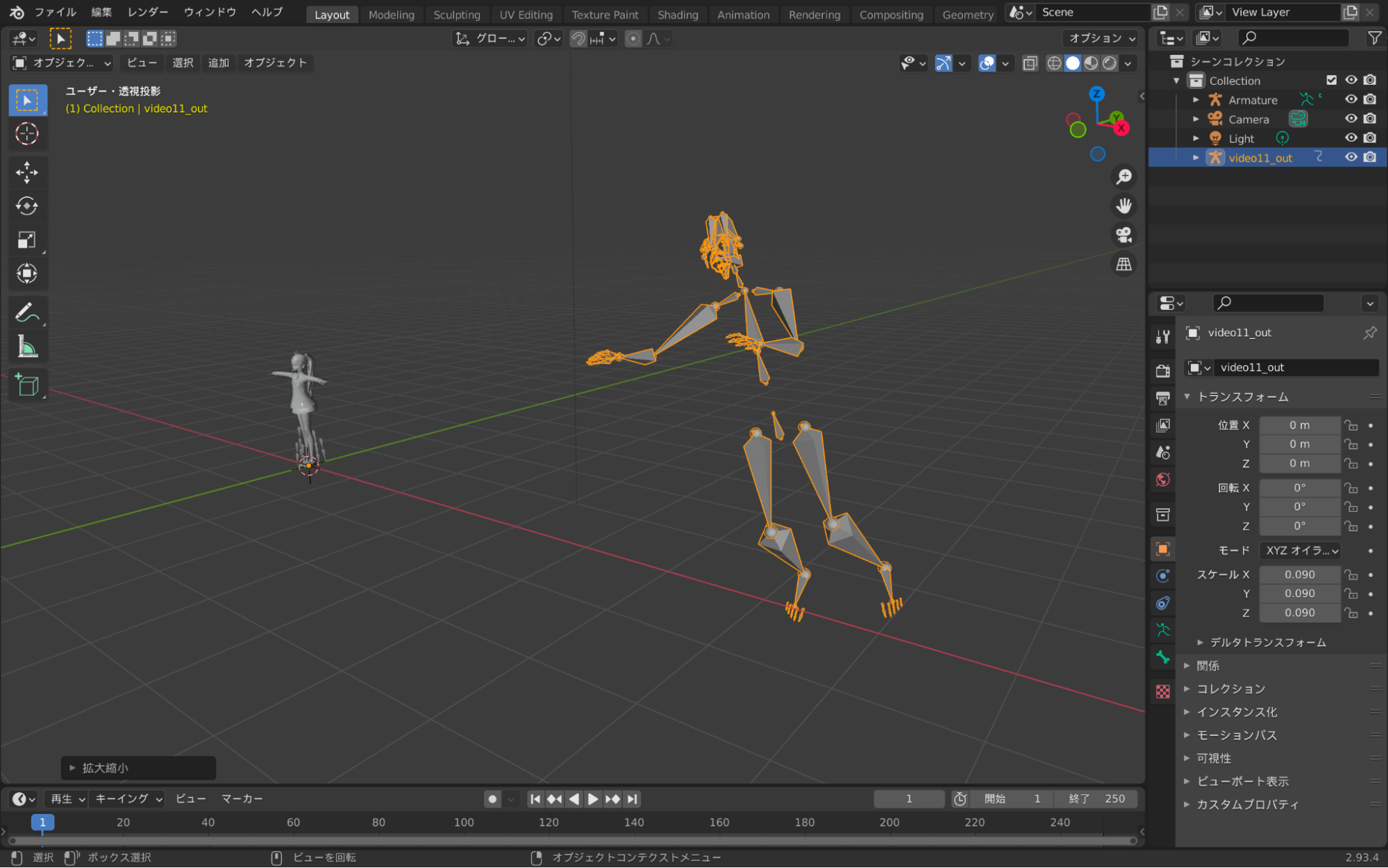Click the video11_out object name field
Viewport: 1388px width, 868px height.
point(1296,367)
